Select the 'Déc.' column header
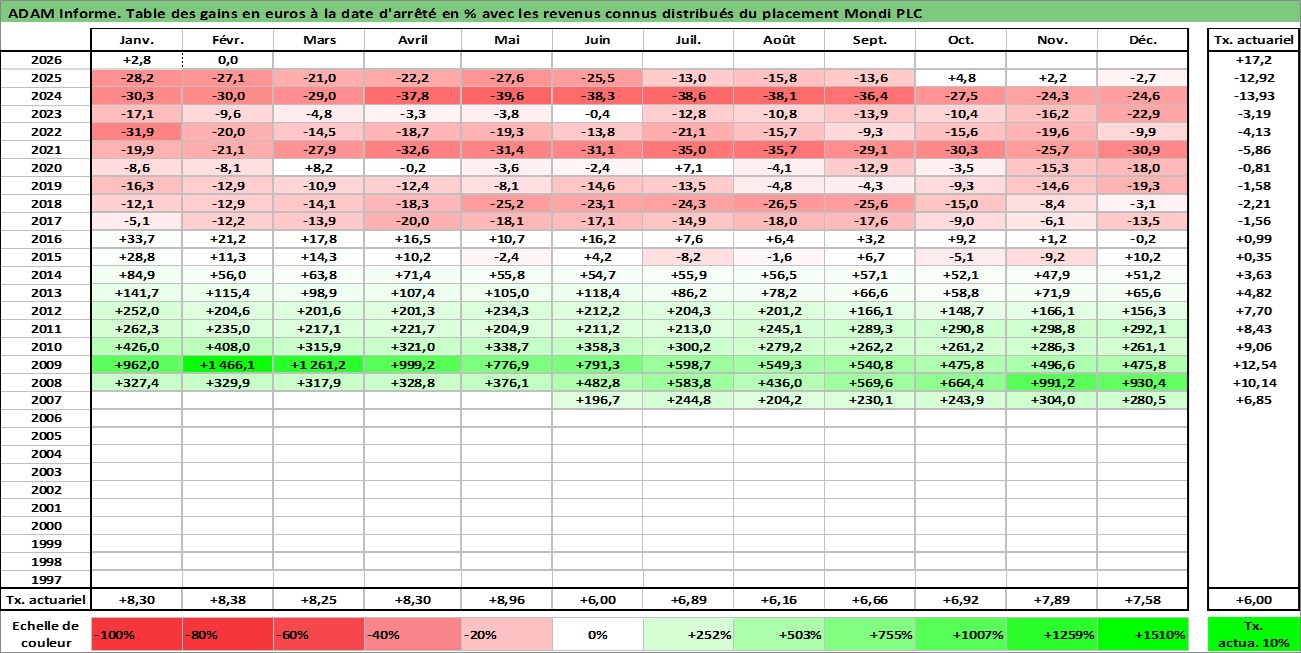 [1143, 41]
